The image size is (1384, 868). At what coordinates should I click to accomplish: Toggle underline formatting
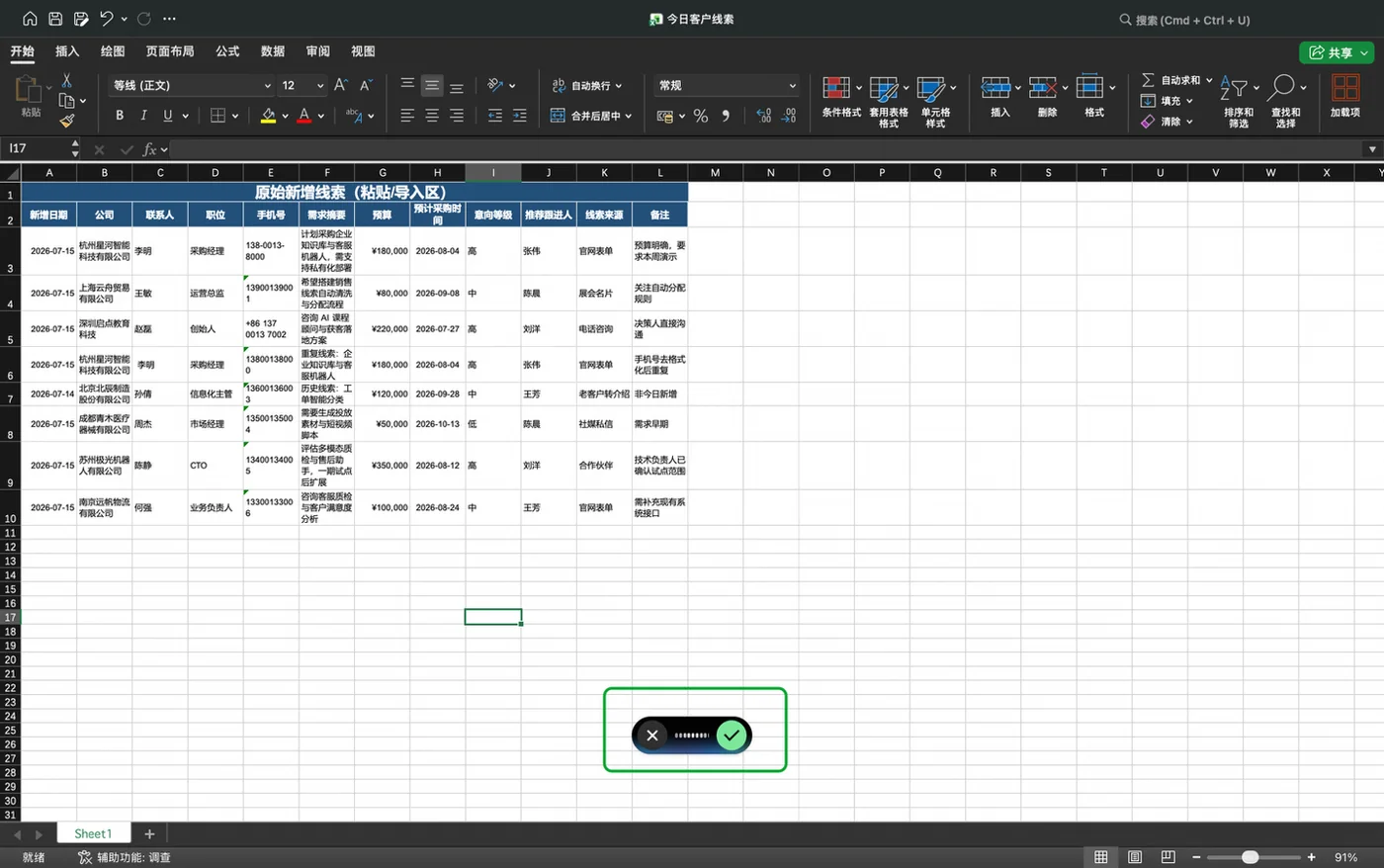(x=168, y=116)
